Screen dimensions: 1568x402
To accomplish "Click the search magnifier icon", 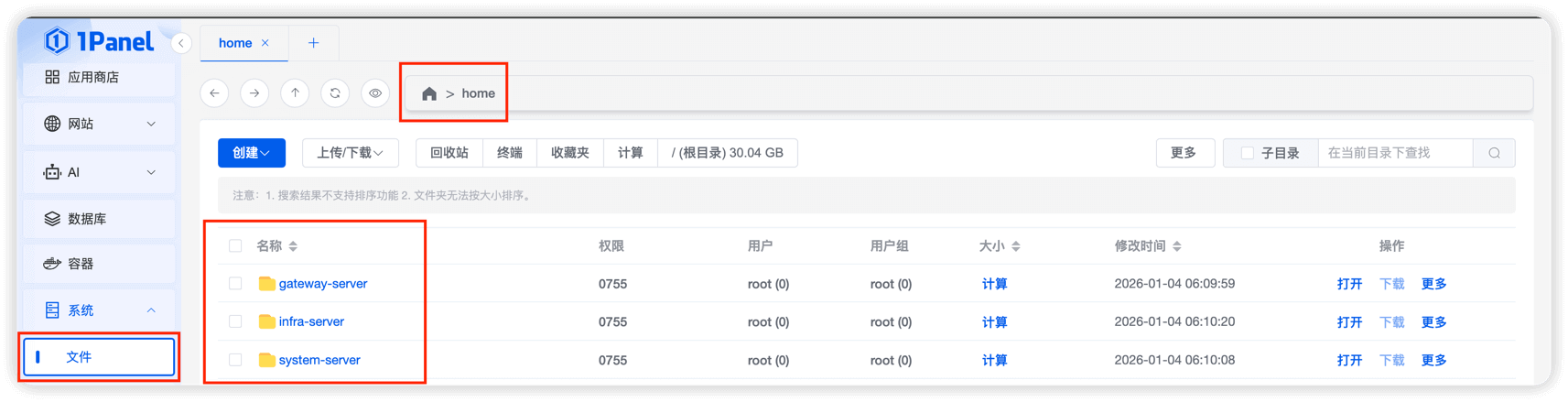I will coord(1494,153).
